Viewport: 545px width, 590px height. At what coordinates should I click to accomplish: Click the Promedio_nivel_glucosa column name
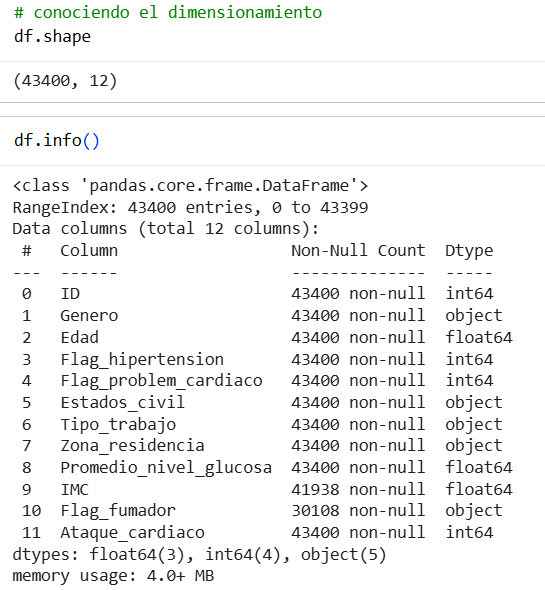tap(166, 468)
